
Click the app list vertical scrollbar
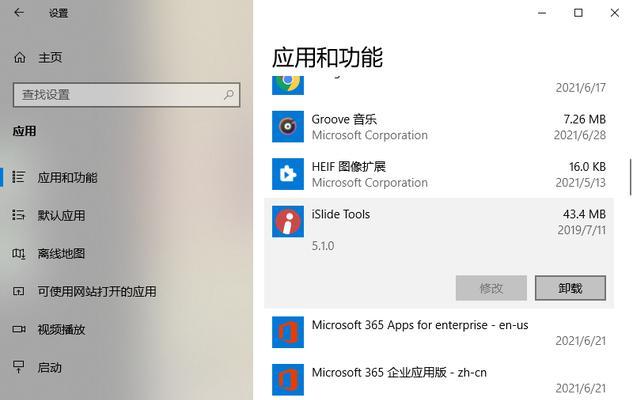tap(630, 177)
